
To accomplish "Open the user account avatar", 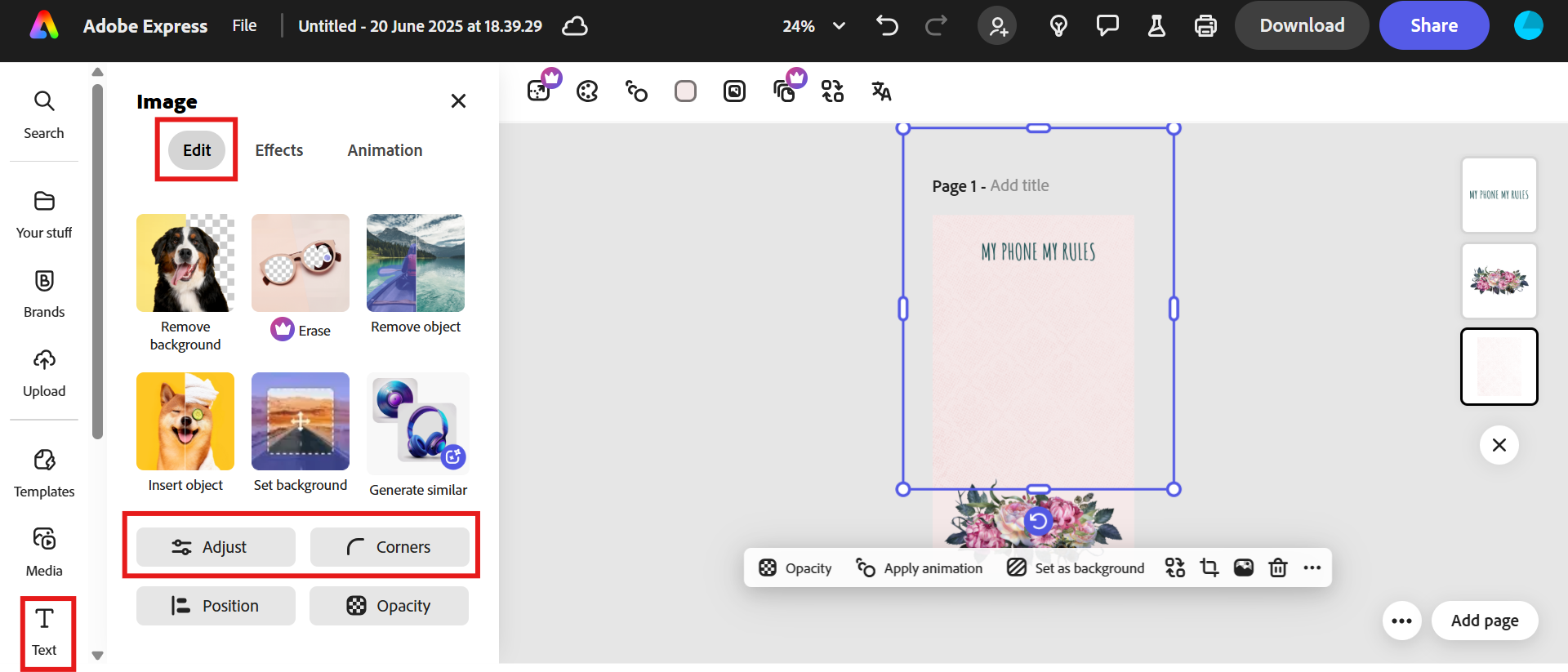I will [1528, 25].
